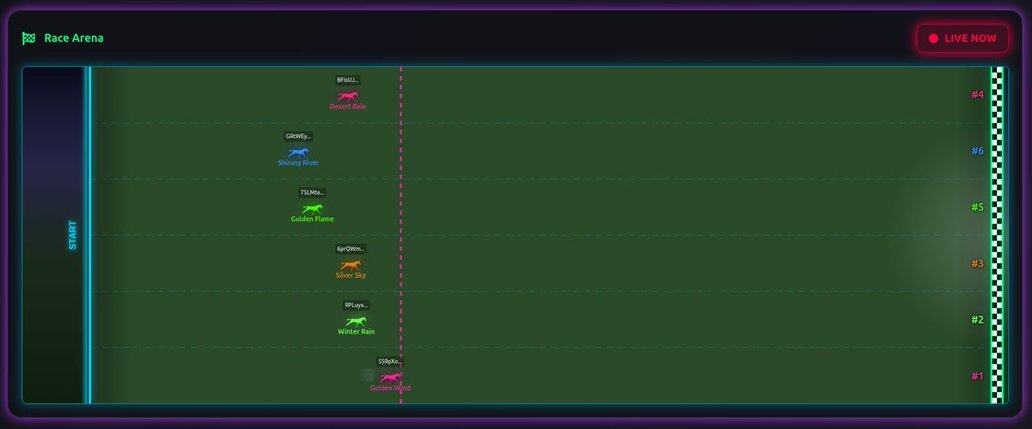This screenshot has height=429, width=1032.
Task: Click the green Golden Flame horse
Action: coord(312,209)
